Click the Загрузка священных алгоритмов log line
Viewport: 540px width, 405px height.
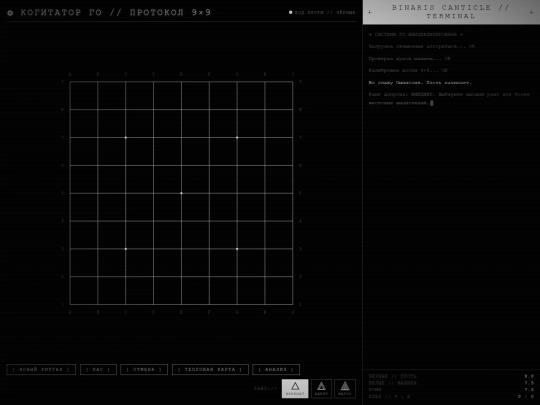click(422, 46)
